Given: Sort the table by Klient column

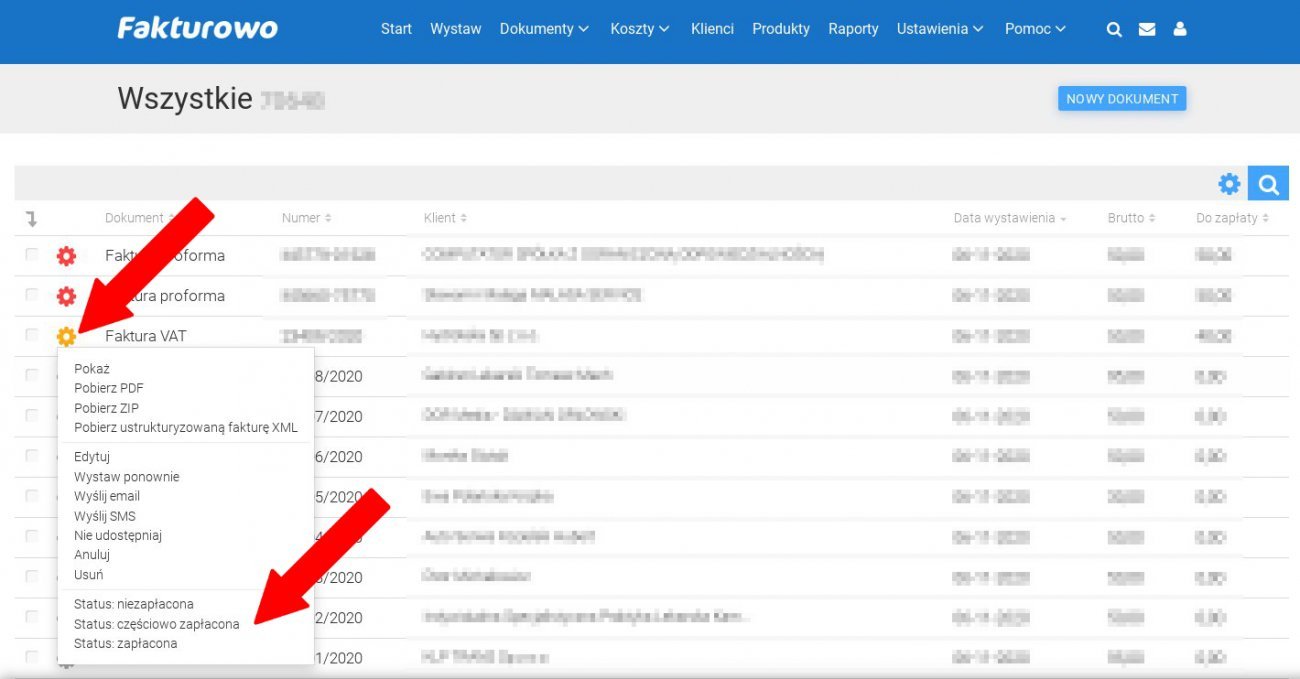Looking at the screenshot, I should point(445,218).
